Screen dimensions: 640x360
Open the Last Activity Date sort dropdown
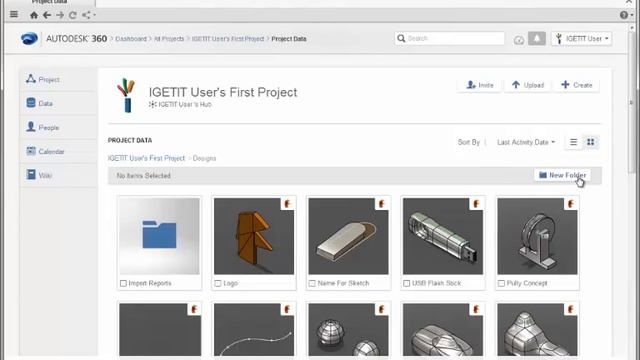point(526,142)
